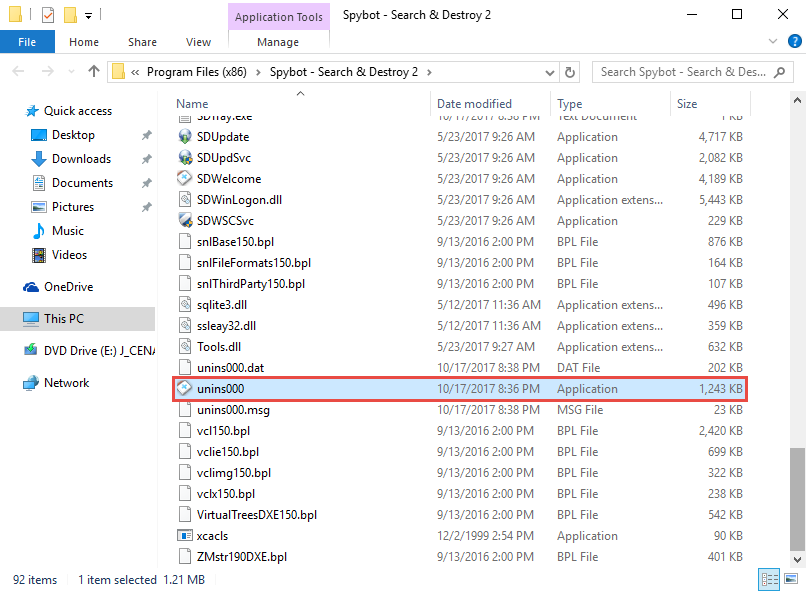Screen dimensions: 806x591
Task: Open Documents in the navigation pane
Action: pos(82,183)
